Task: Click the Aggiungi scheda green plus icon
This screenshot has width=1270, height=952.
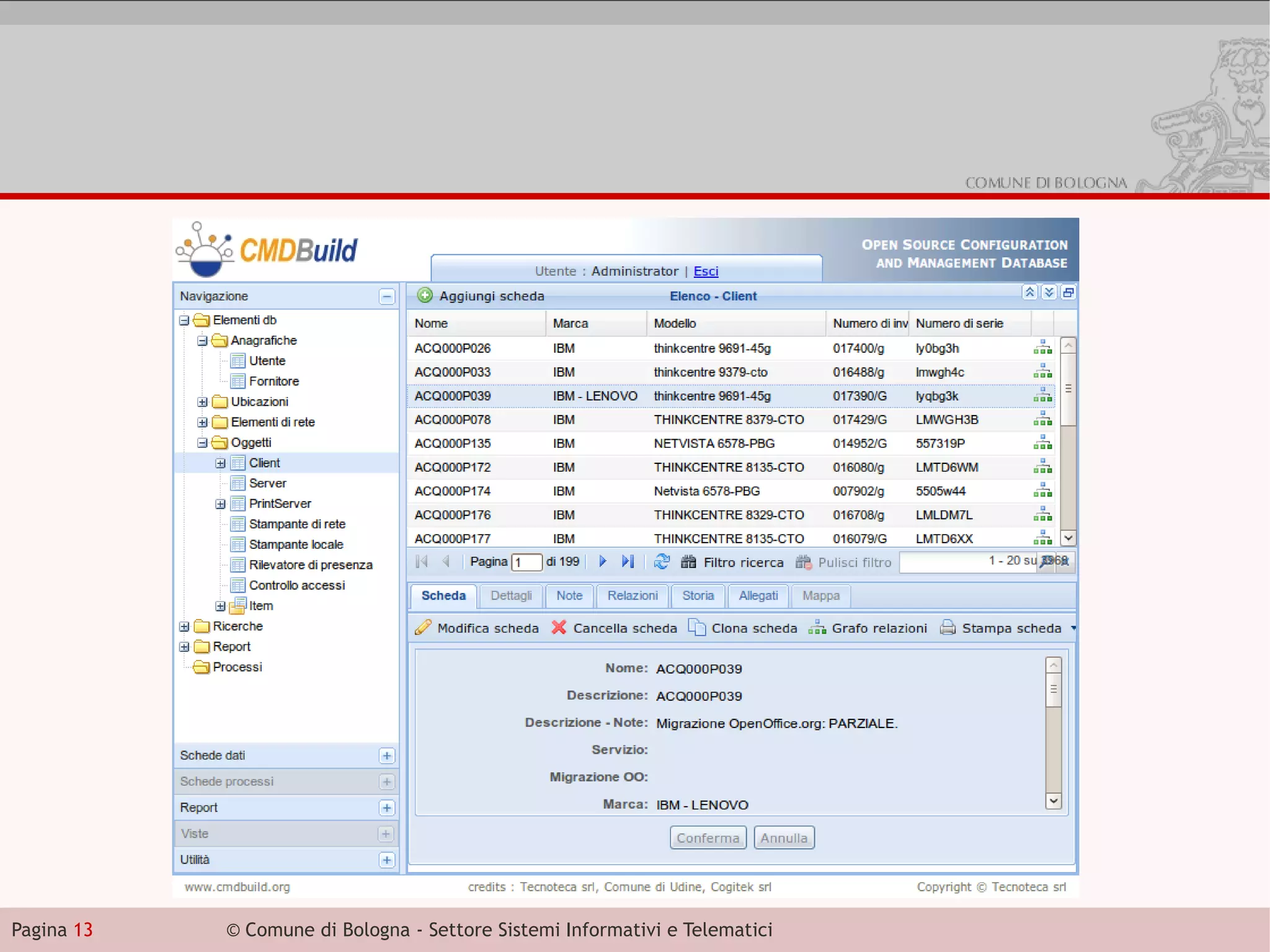Action: tap(425, 296)
